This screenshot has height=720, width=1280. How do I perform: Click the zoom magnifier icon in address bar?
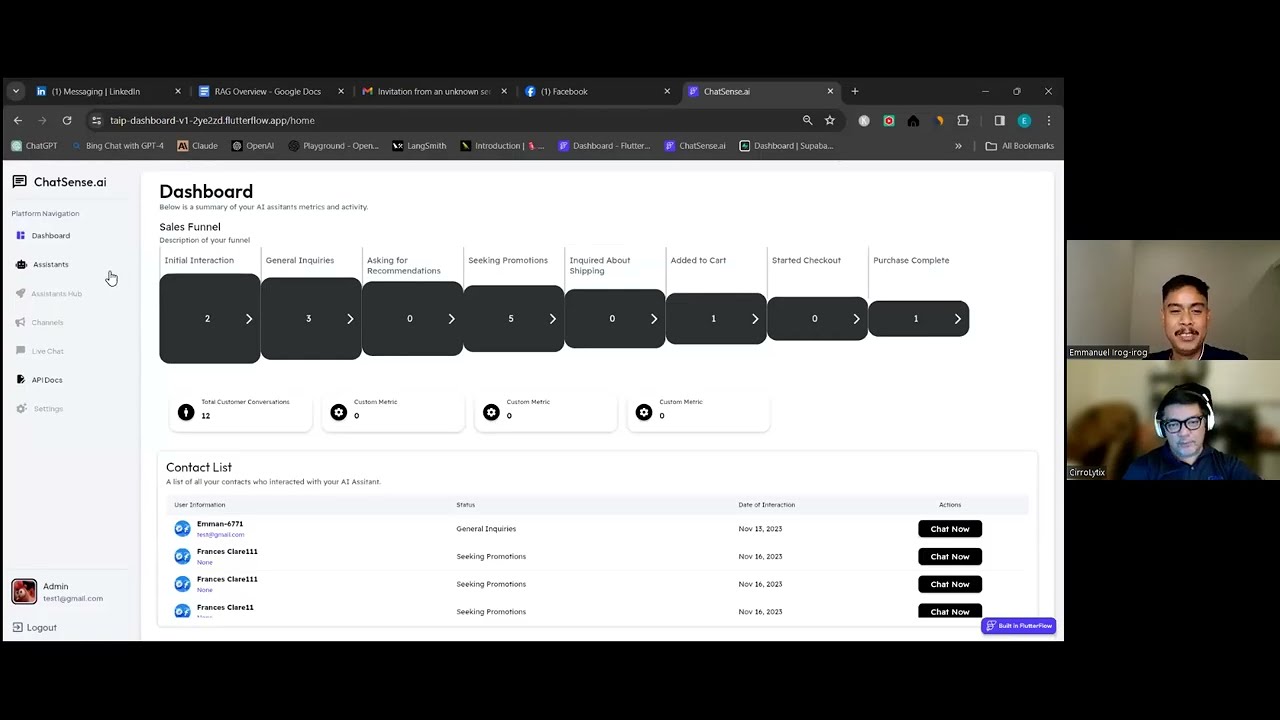pyautogui.click(x=807, y=120)
